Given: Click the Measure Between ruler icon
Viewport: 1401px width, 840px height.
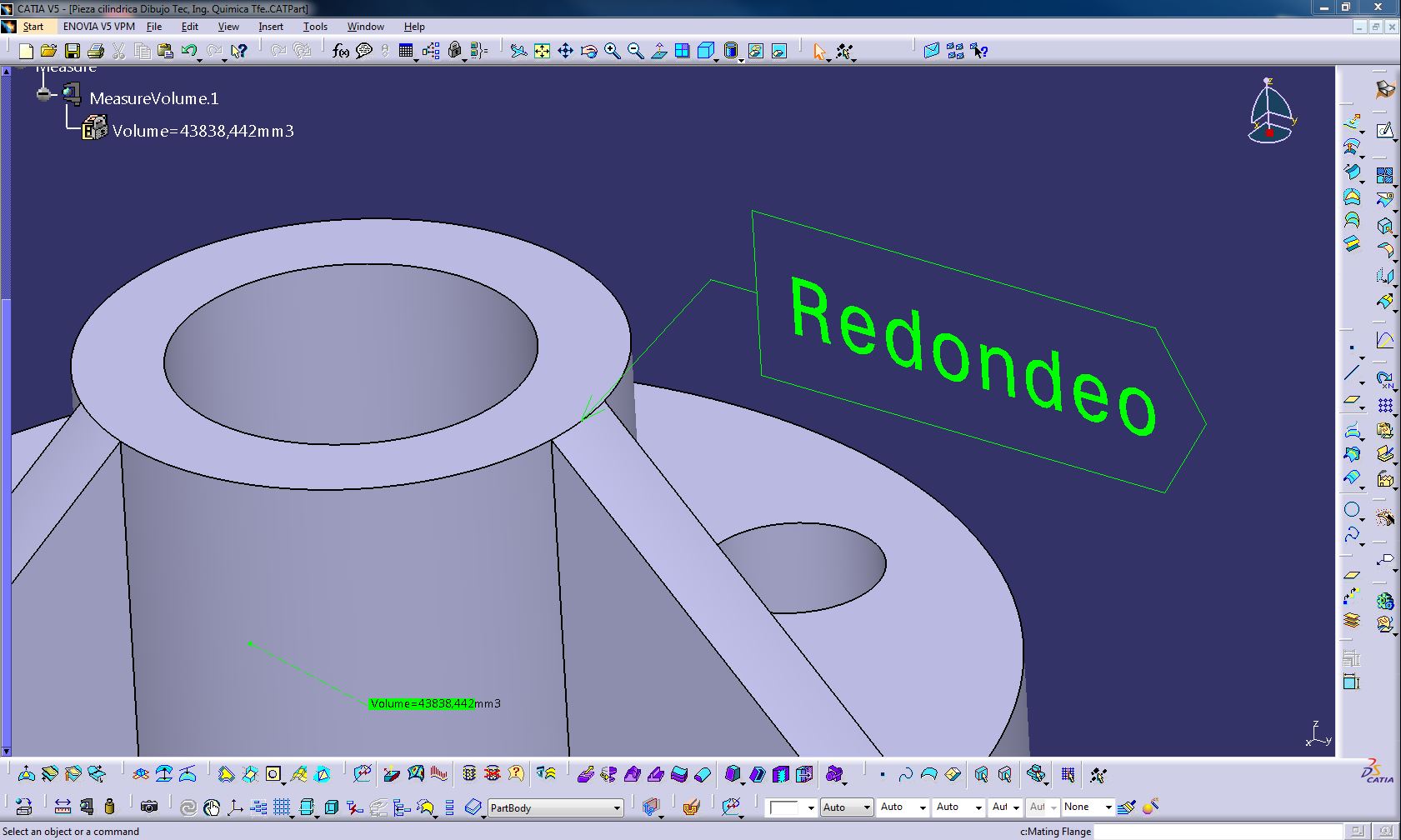Looking at the screenshot, I should [x=63, y=807].
